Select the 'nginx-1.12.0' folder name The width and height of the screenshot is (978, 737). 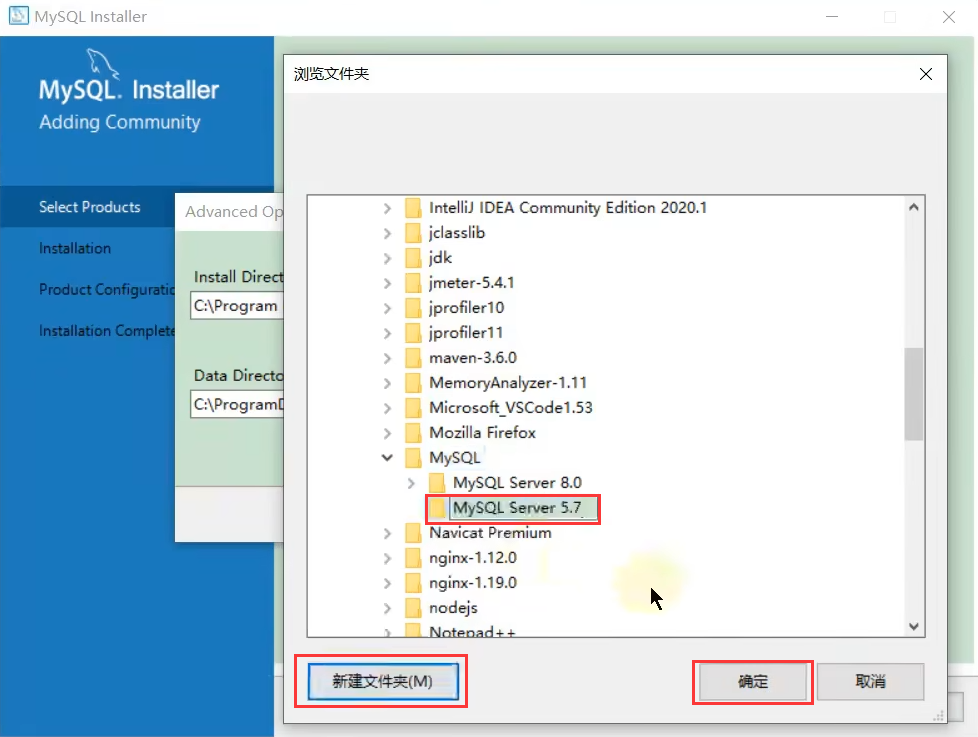[473, 557]
